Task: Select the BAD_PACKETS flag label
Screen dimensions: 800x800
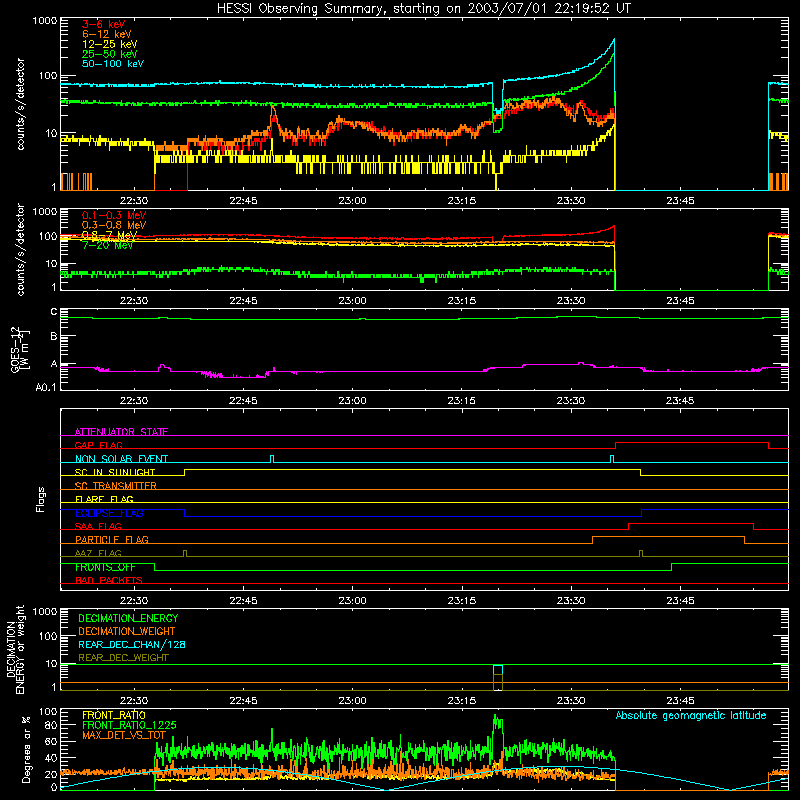Action: point(109,580)
